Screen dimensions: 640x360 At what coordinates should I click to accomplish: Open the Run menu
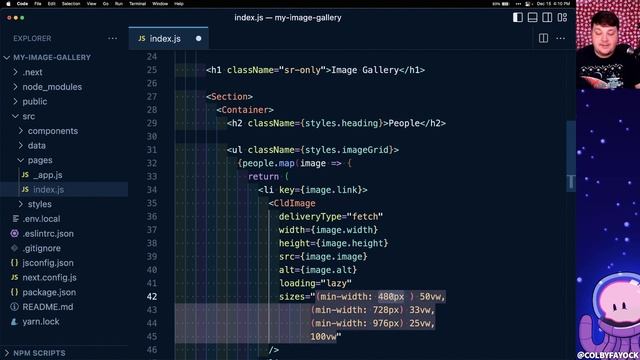(x=118, y=4)
